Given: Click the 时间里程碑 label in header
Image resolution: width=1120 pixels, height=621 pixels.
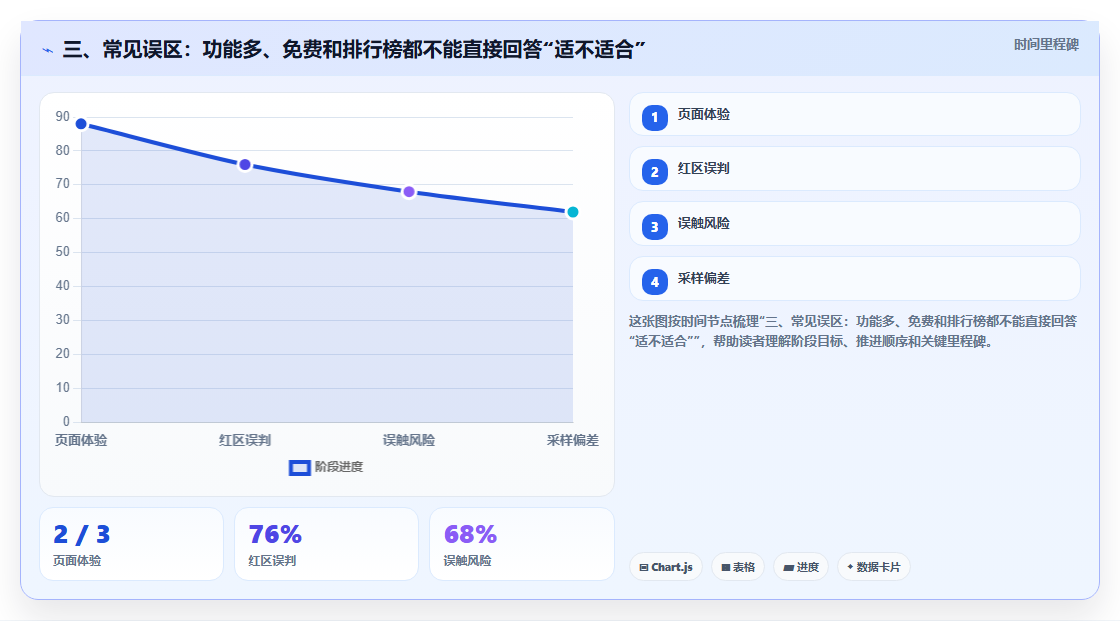Looking at the screenshot, I should [1046, 45].
